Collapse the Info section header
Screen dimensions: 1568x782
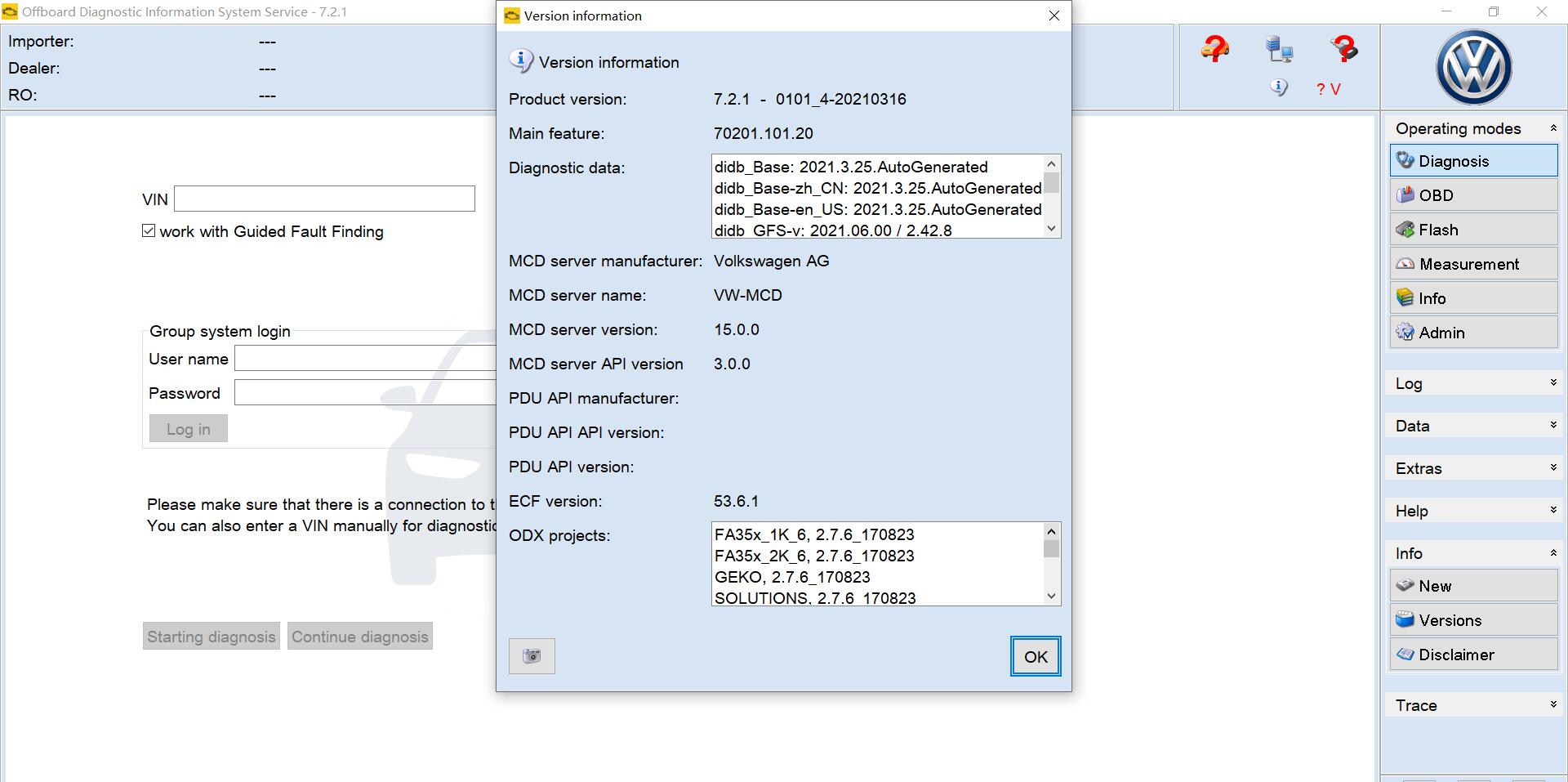tap(1474, 553)
